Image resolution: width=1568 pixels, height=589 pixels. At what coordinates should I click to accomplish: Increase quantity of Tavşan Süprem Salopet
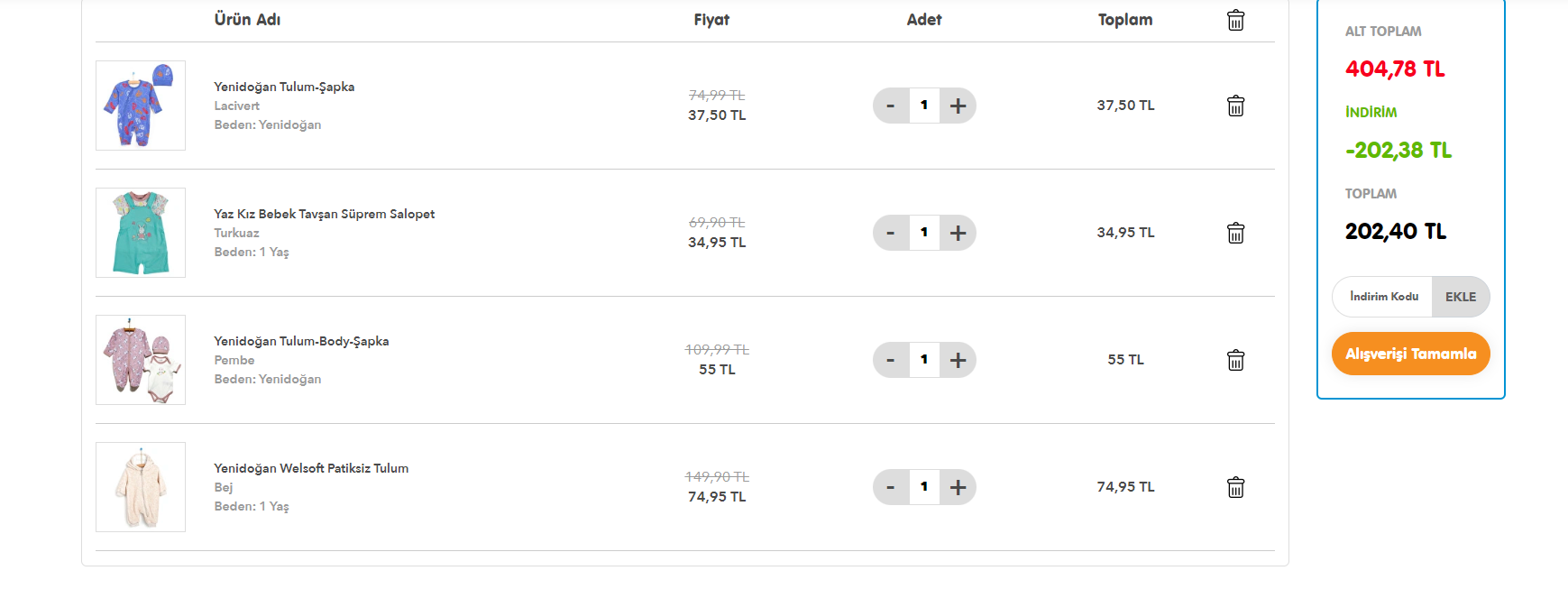958,233
